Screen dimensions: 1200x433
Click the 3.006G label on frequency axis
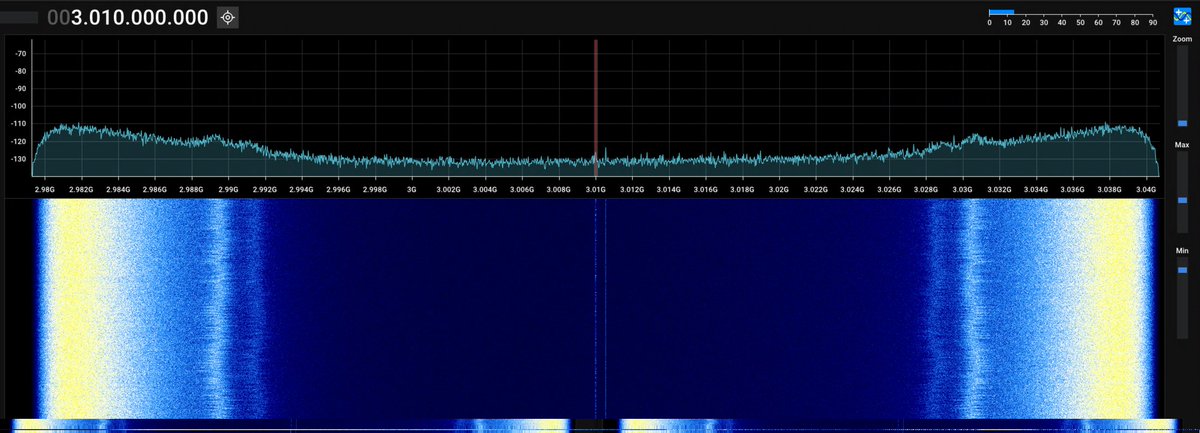[x=522, y=188]
